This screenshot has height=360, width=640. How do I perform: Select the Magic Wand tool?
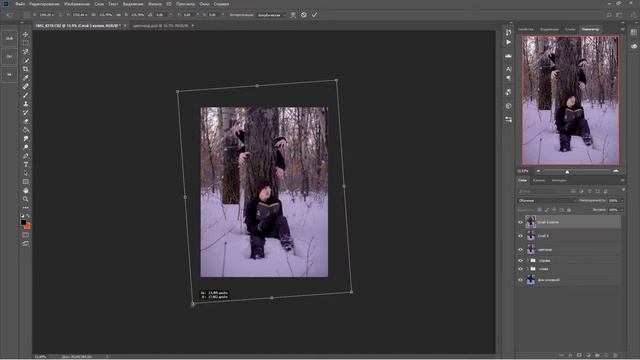(26, 60)
